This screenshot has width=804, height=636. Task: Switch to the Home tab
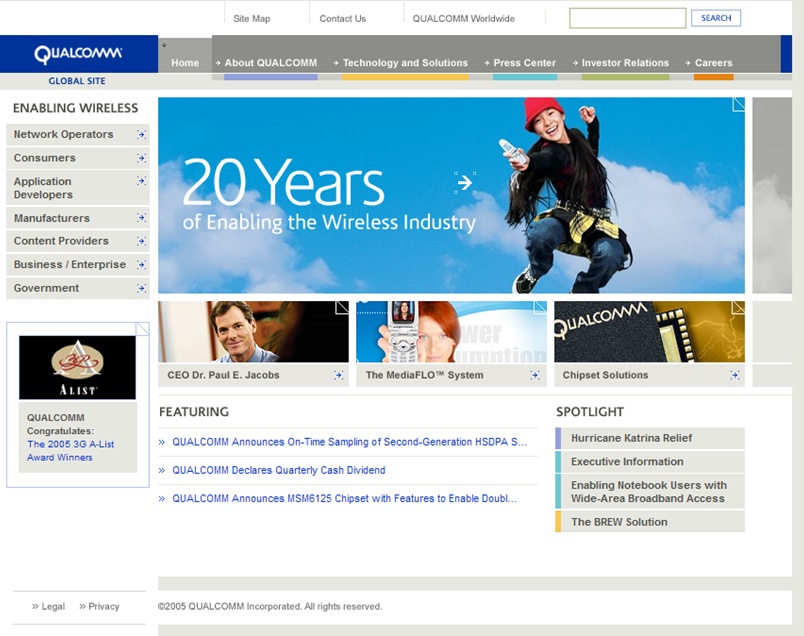(185, 62)
